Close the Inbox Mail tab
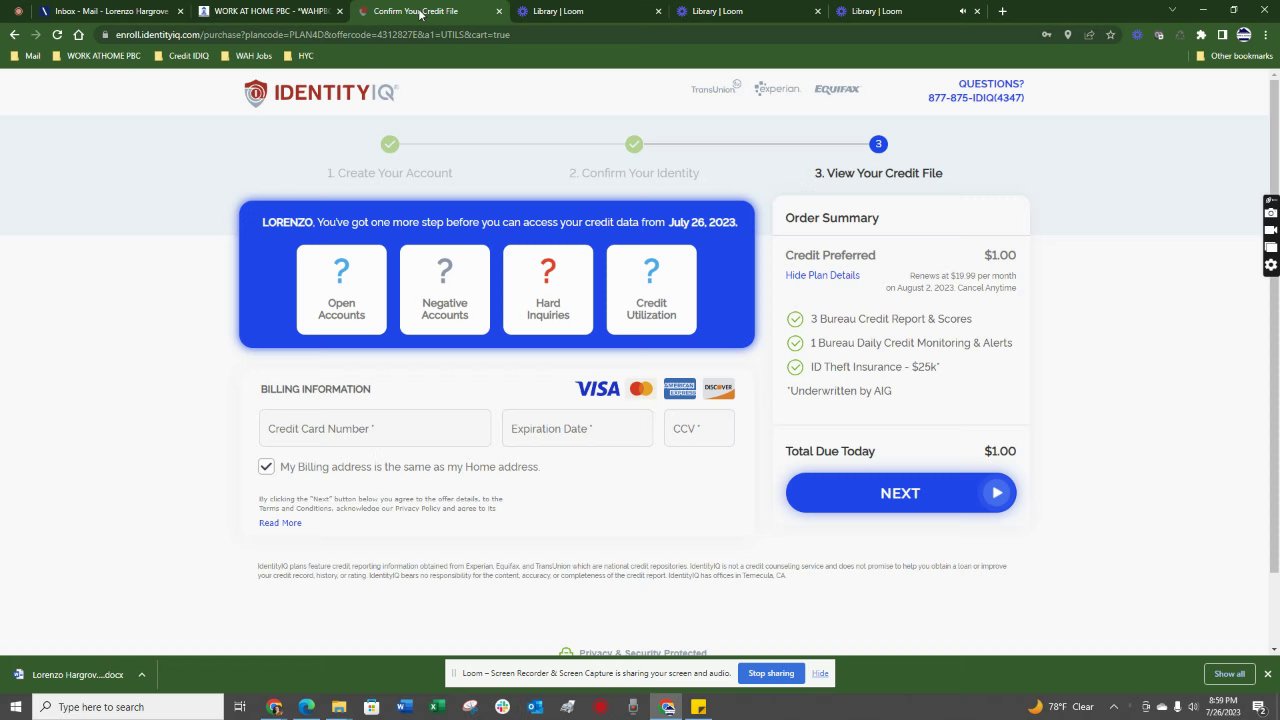 180,11
